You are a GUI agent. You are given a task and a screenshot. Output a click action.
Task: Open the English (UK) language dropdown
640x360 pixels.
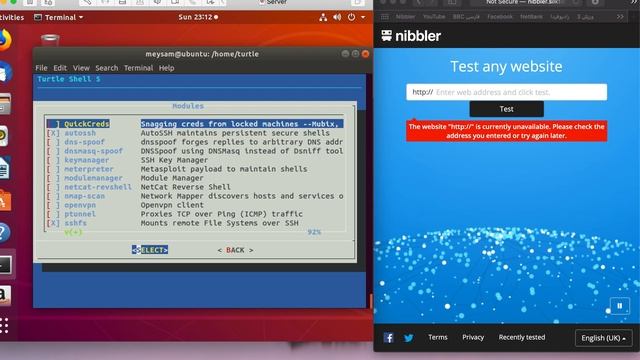click(x=604, y=338)
